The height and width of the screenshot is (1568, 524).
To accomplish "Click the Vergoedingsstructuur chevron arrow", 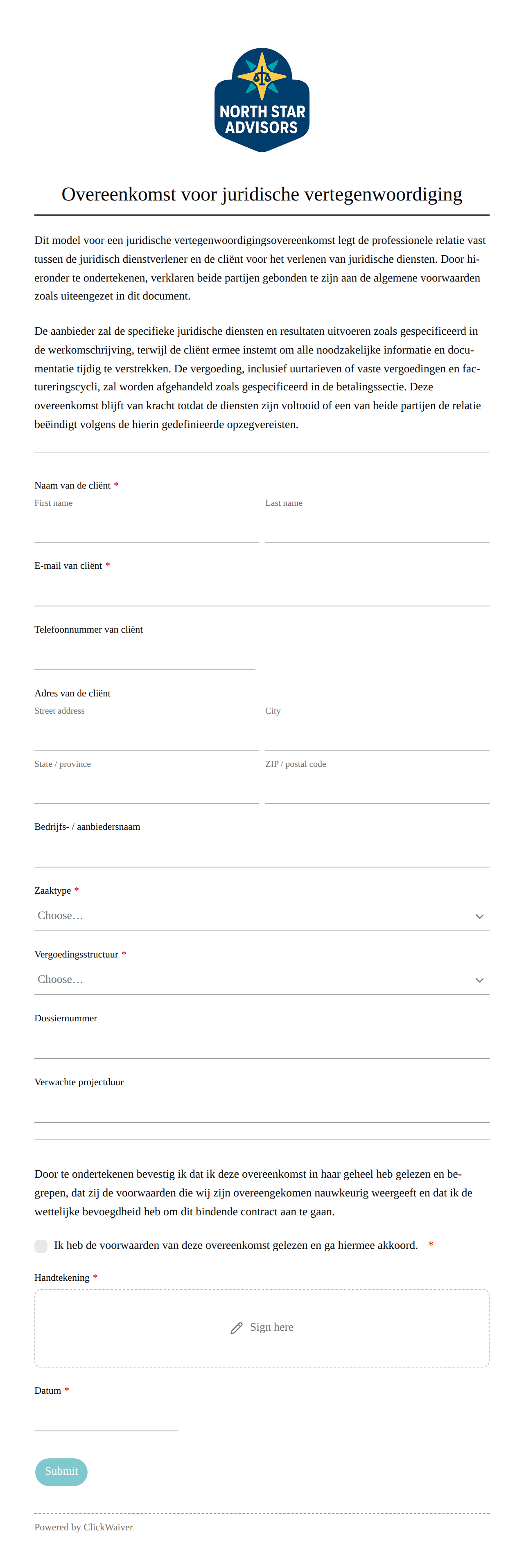I will 479,980.
